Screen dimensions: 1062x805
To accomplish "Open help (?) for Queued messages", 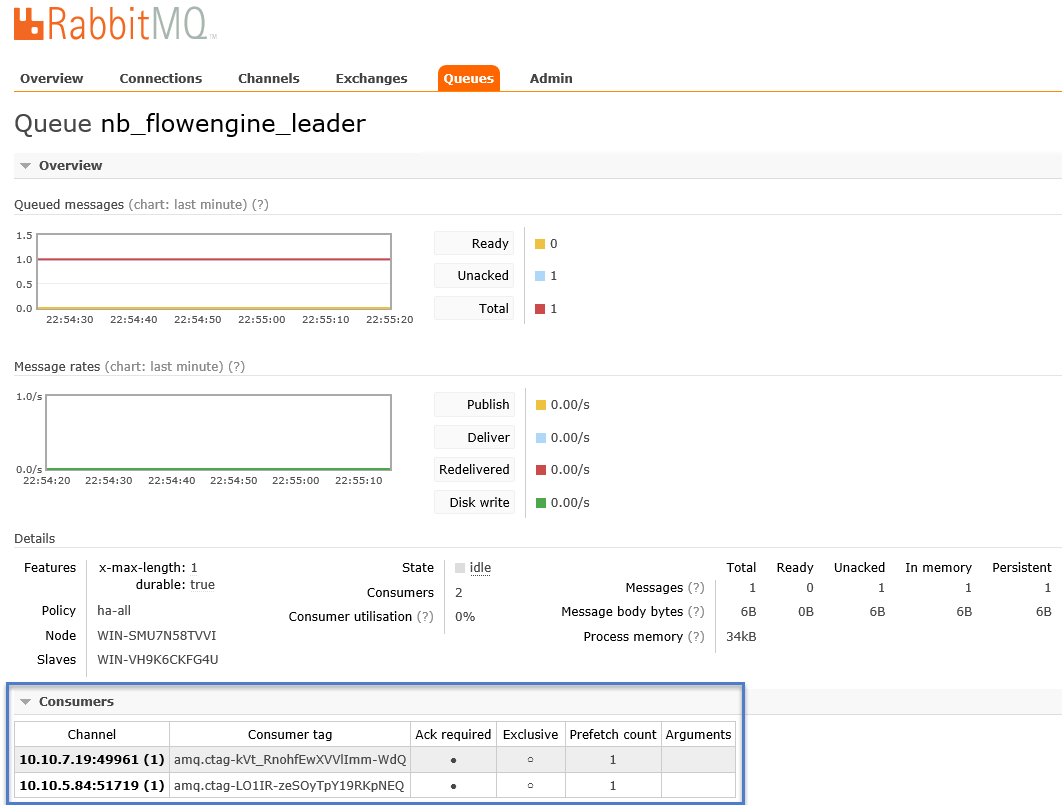I will (x=260, y=204).
